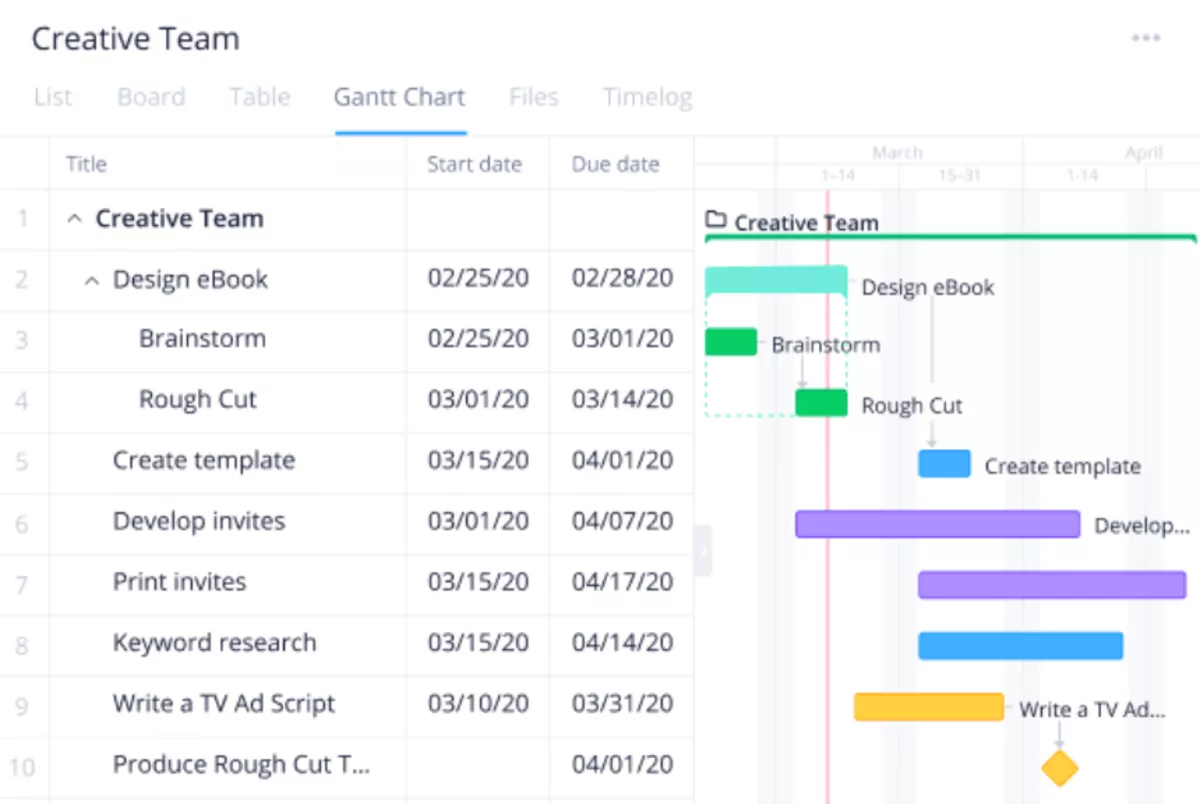This screenshot has height=804, width=1200.
Task: Click the Due date column header
Action: (x=614, y=164)
